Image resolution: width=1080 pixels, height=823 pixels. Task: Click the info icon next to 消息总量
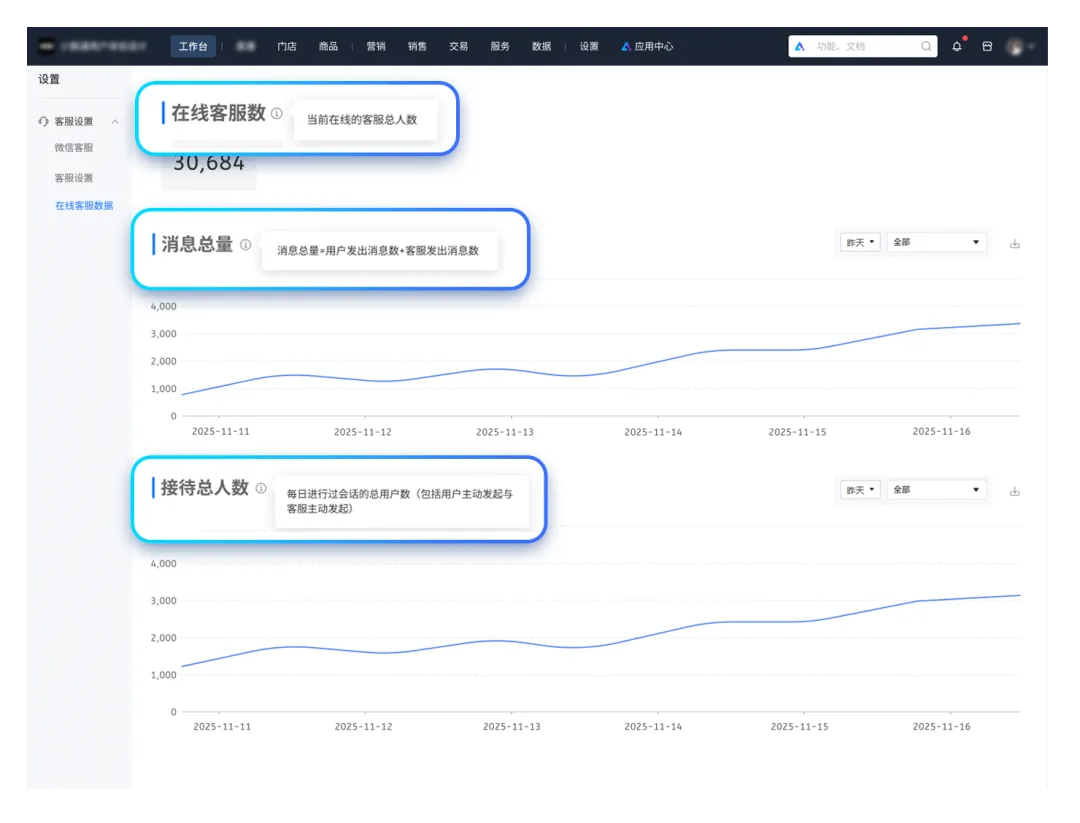click(246, 245)
